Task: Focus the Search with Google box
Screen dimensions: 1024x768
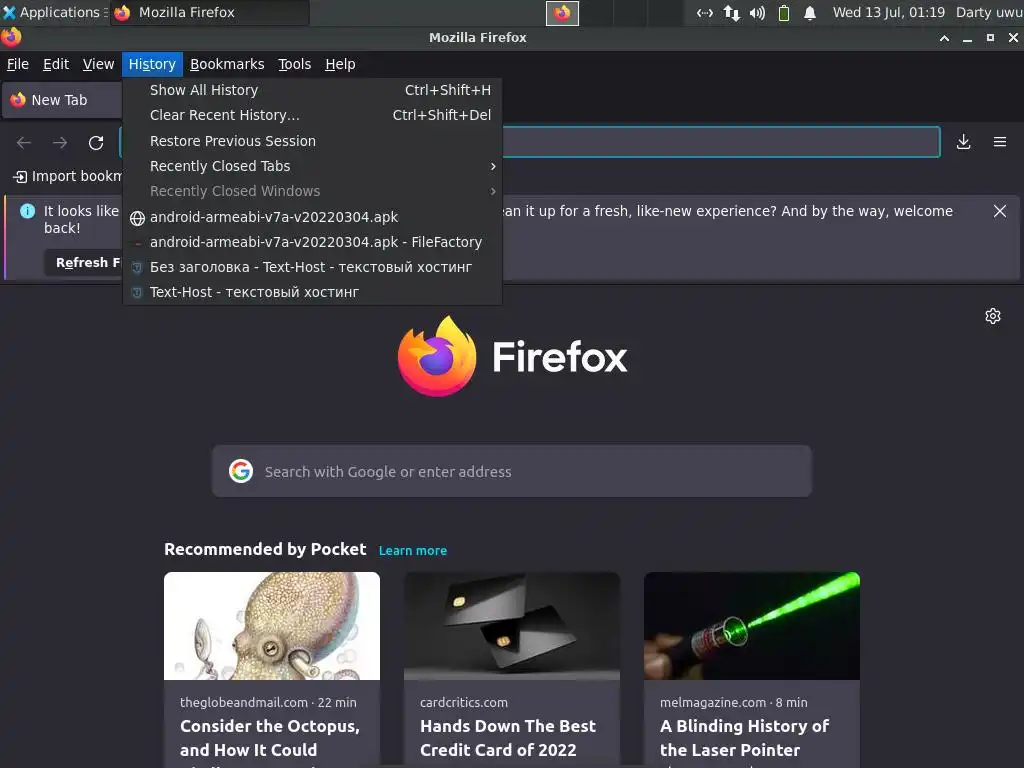Action: click(511, 471)
